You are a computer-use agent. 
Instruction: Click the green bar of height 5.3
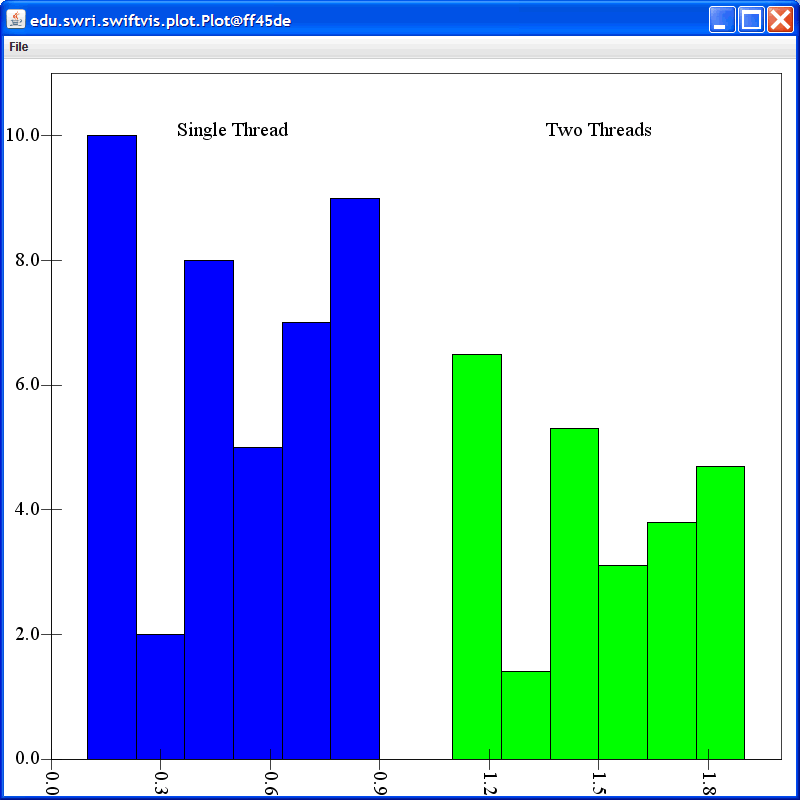click(574, 594)
